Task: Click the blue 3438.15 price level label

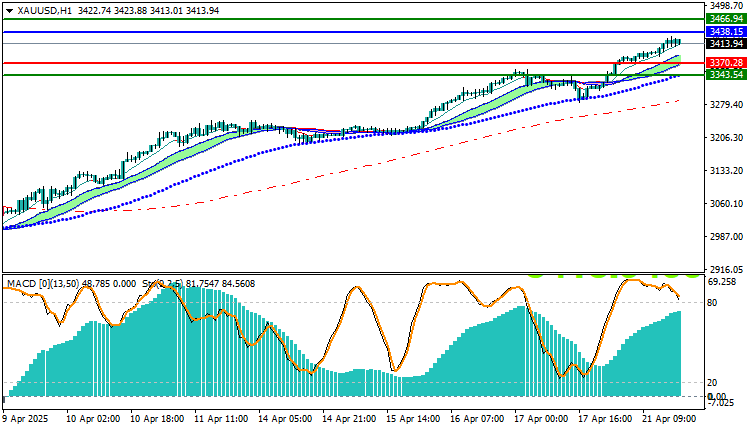Action: coord(726,32)
